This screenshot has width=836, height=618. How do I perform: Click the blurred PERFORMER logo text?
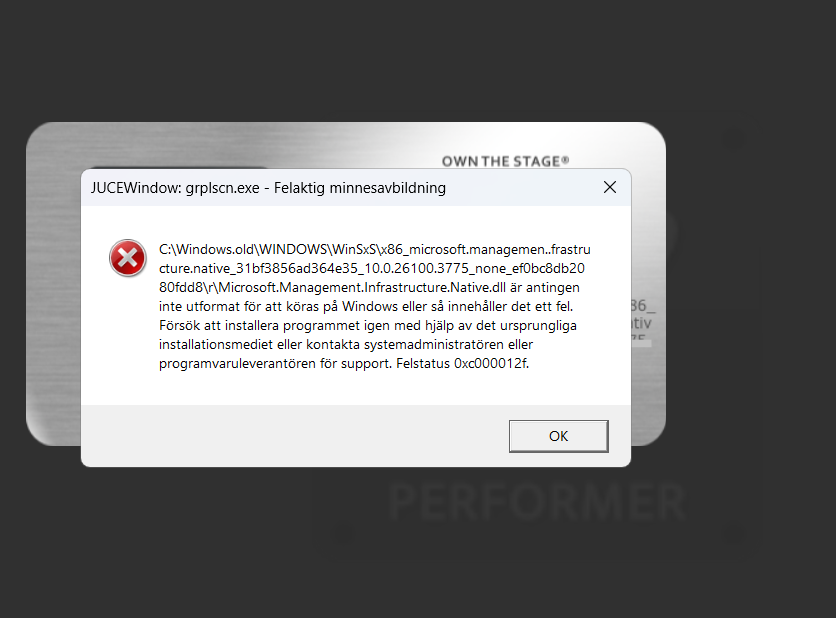tap(536, 502)
